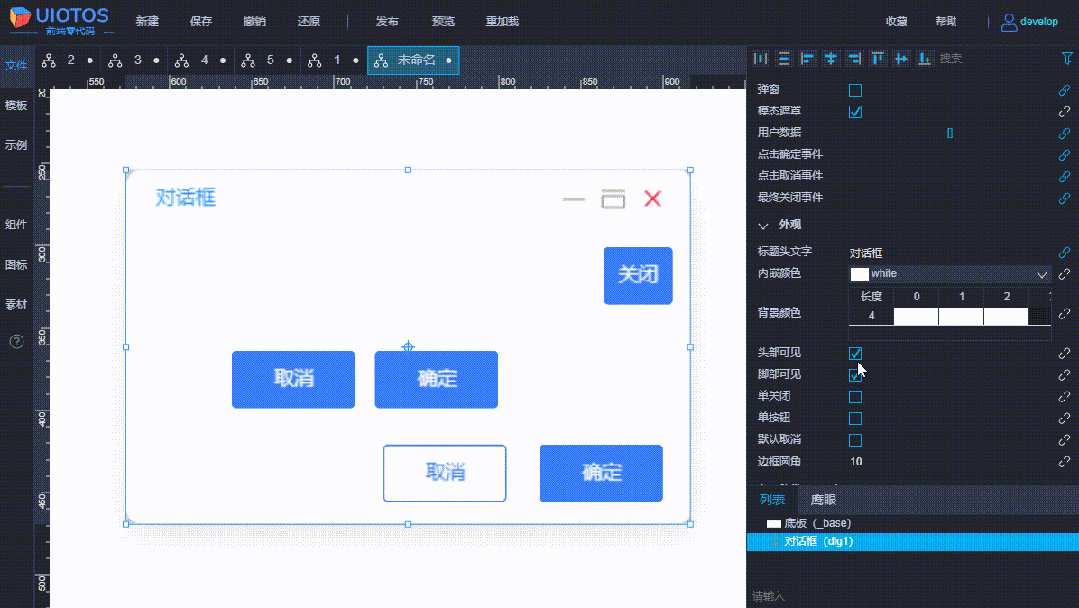Select the align top icon
The height and width of the screenshot is (608, 1079).
pos(877,58)
